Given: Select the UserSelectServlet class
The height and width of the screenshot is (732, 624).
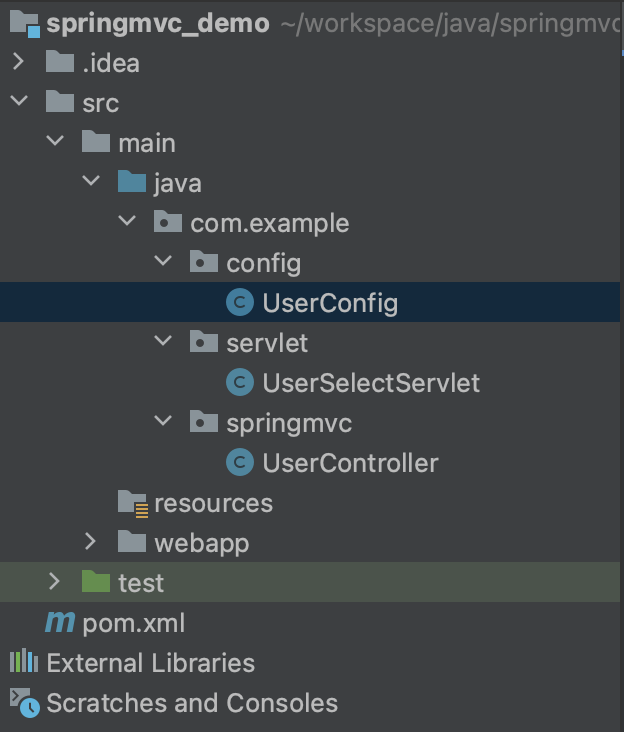Looking at the screenshot, I should (x=370, y=383).
